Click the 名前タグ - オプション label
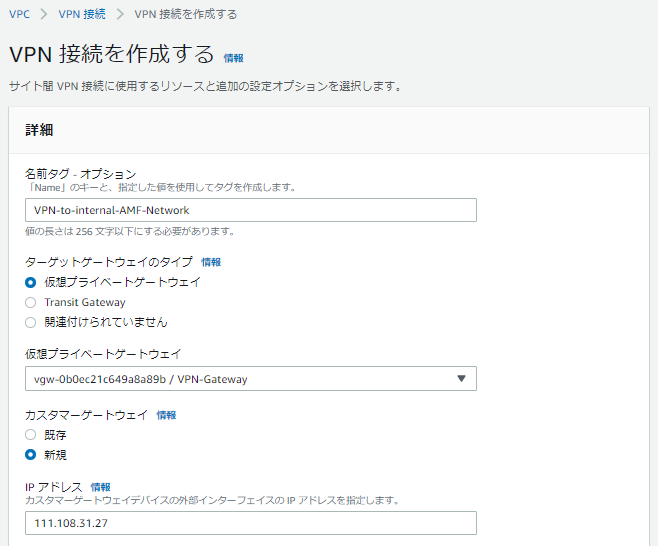Image resolution: width=658 pixels, height=546 pixels. coord(80,174)
